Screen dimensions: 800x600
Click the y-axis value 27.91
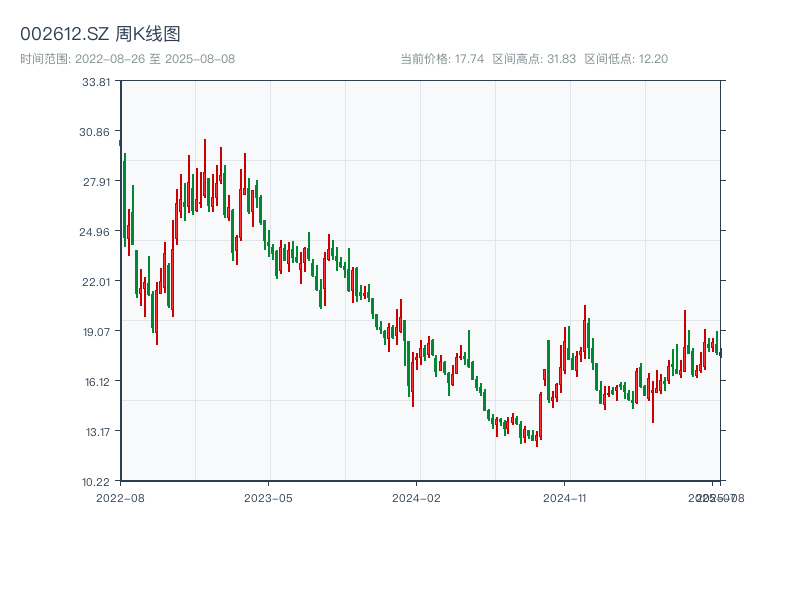(x=96, y=182)
